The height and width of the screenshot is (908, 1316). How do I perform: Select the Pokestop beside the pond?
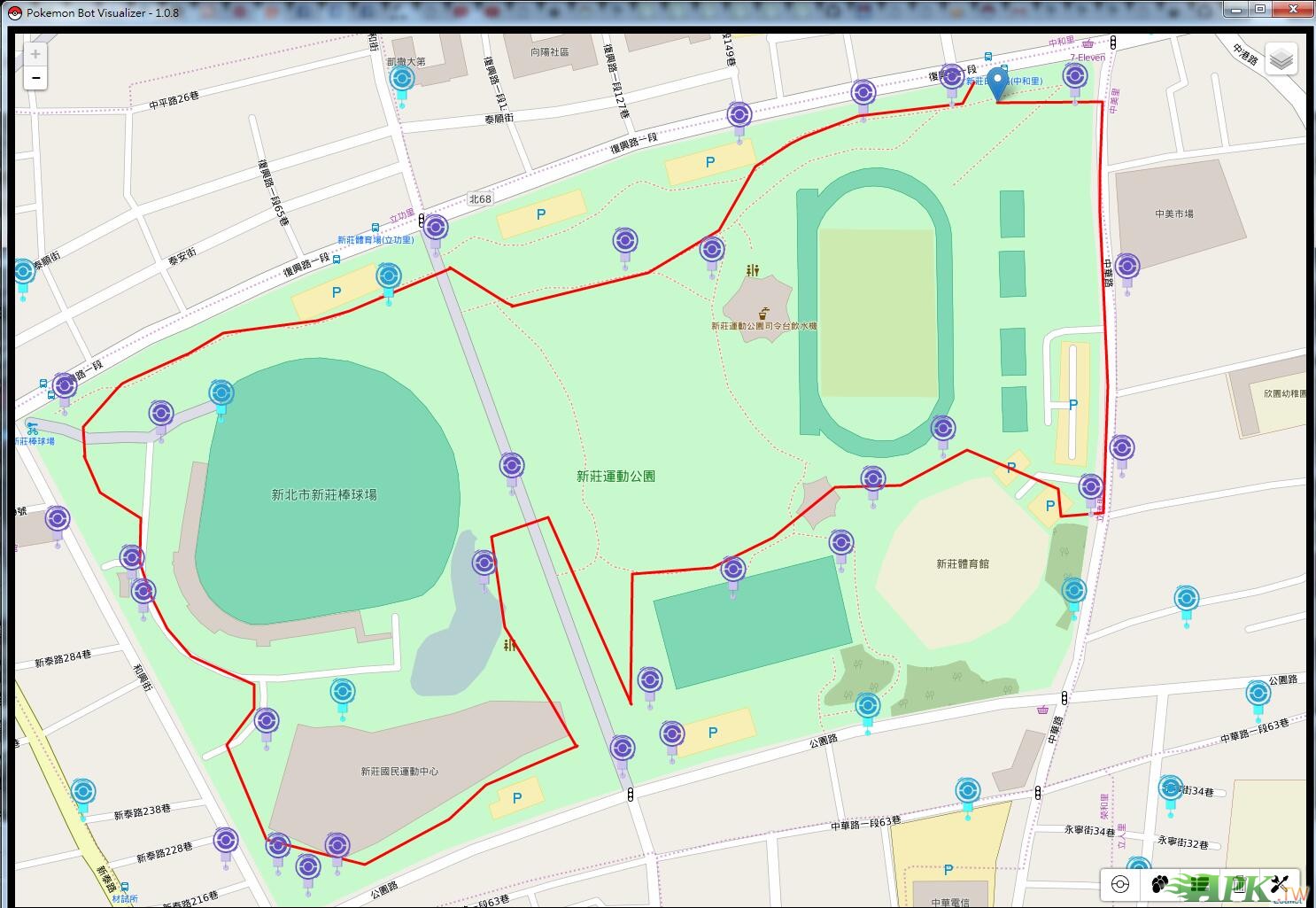coord(484,569)
